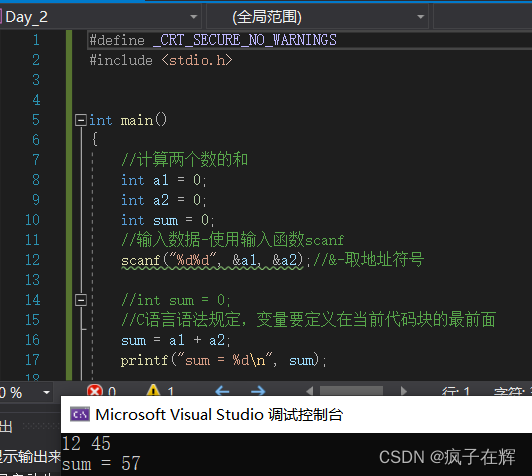Collapse the comment block at line 14
This screenshot has height=476, width=532.
click(81, 300)
